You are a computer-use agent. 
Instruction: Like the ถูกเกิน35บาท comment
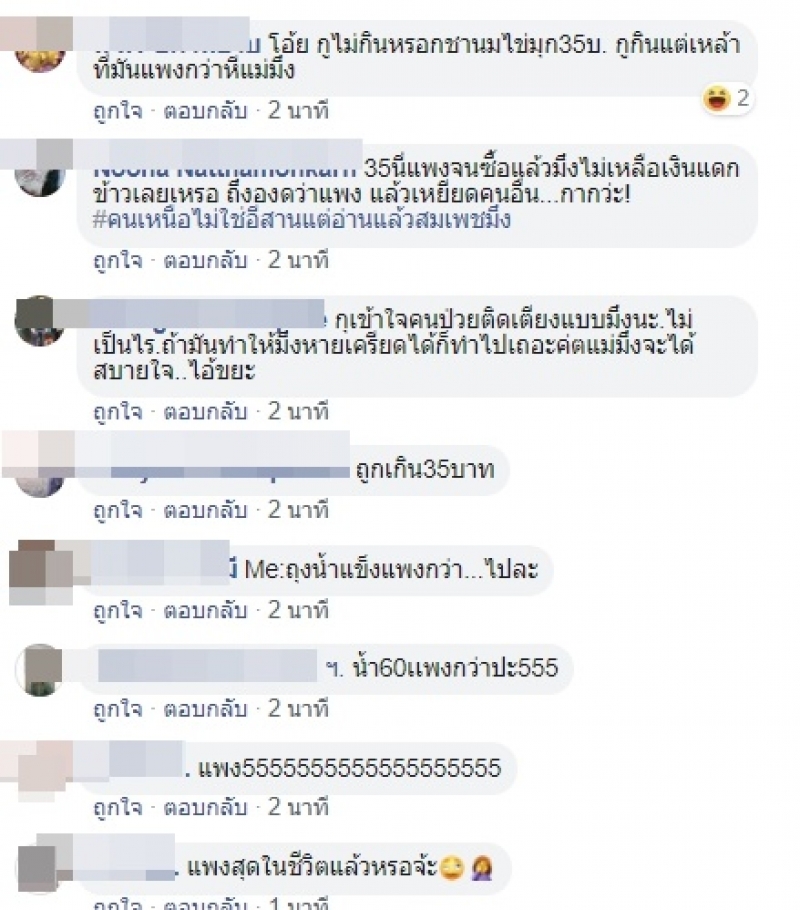click(118, 510)
